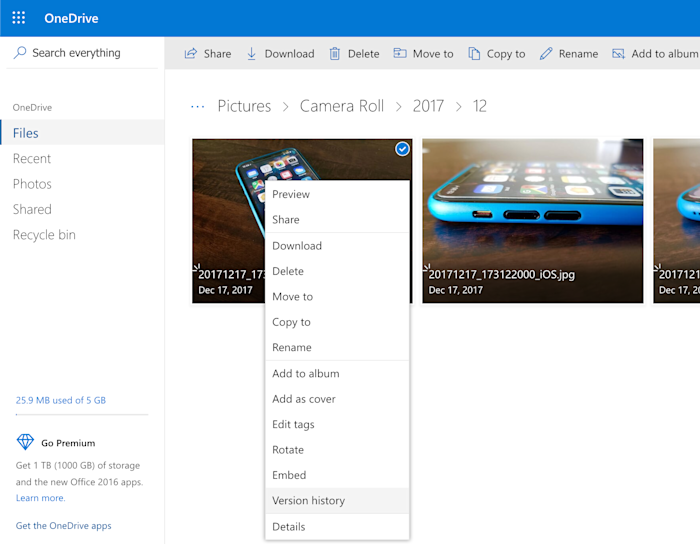Click the Go Premium diamond icon

click(x=25, y=442)
